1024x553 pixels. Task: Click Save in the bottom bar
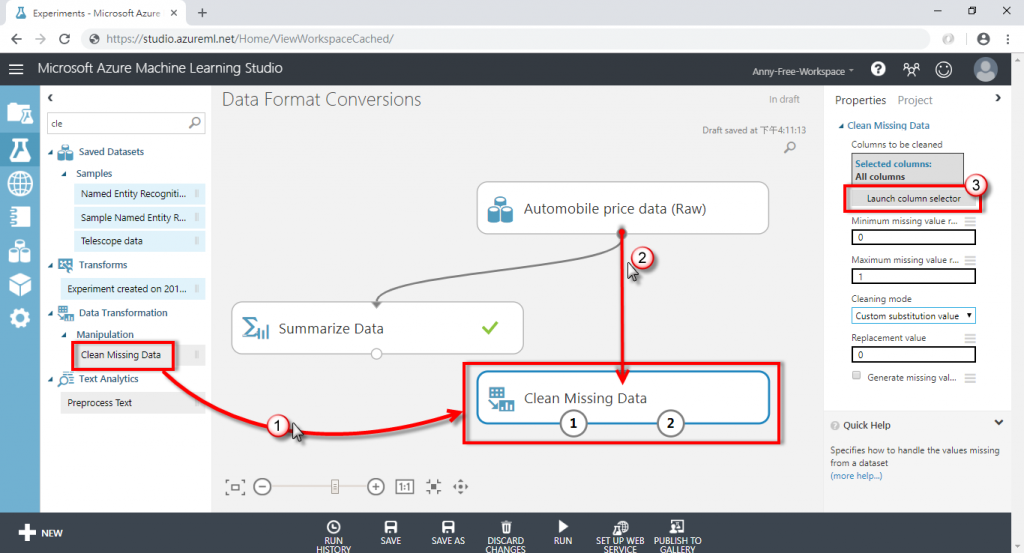pos(391,533)
